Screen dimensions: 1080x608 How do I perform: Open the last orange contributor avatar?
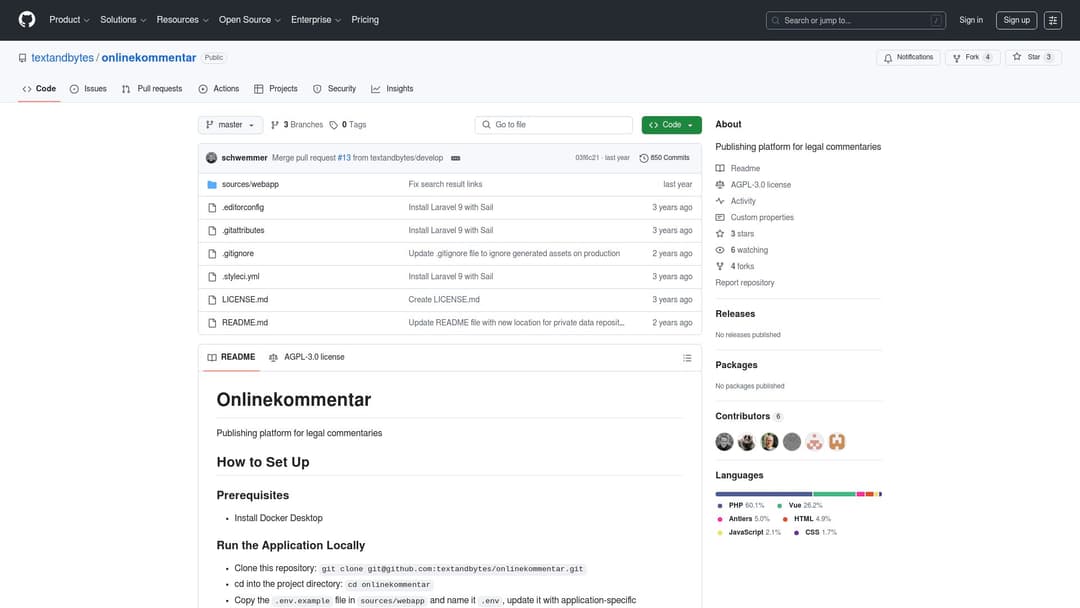(837, 442)
